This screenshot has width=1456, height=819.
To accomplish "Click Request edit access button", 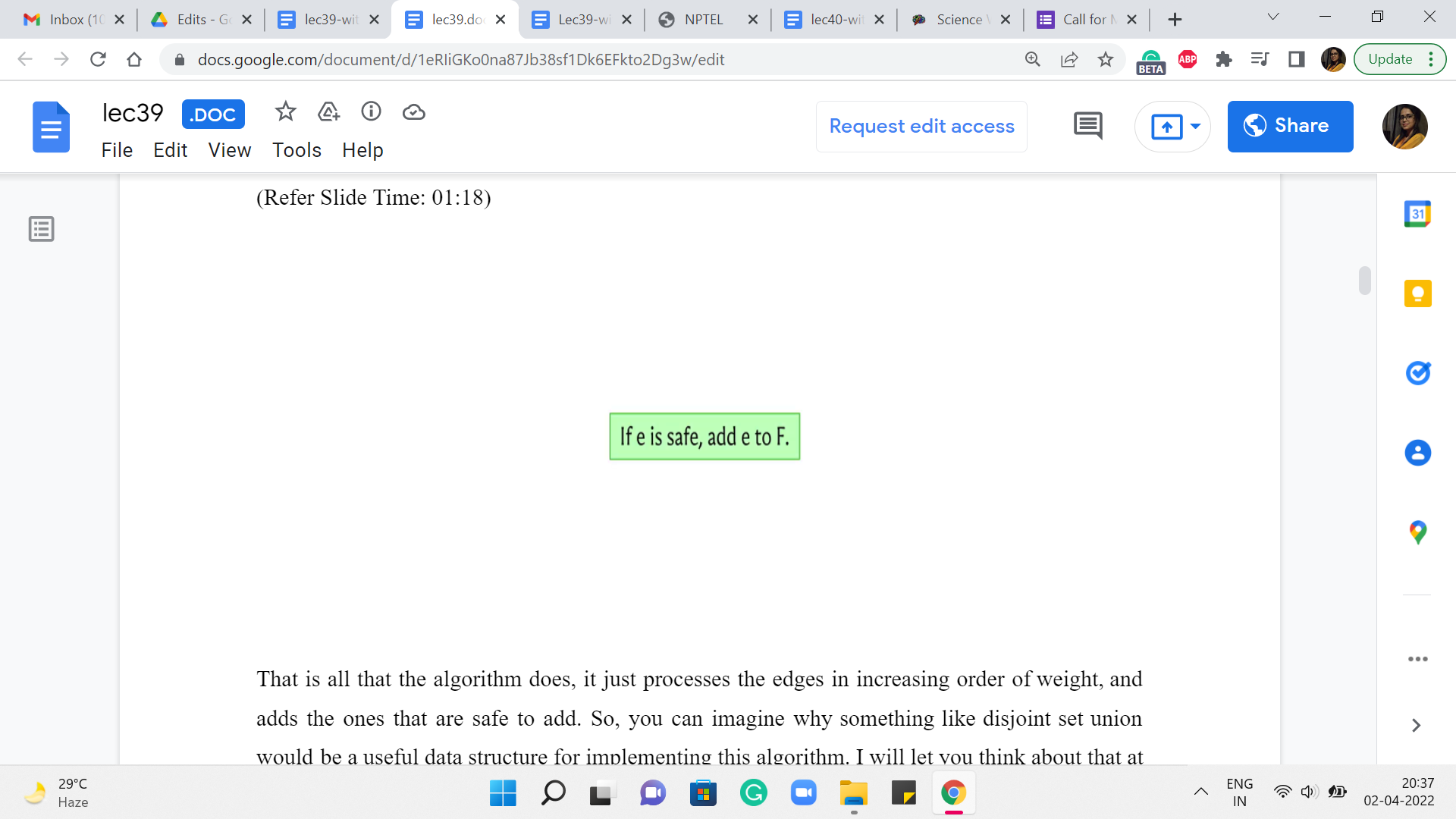I will pos(921,126).
